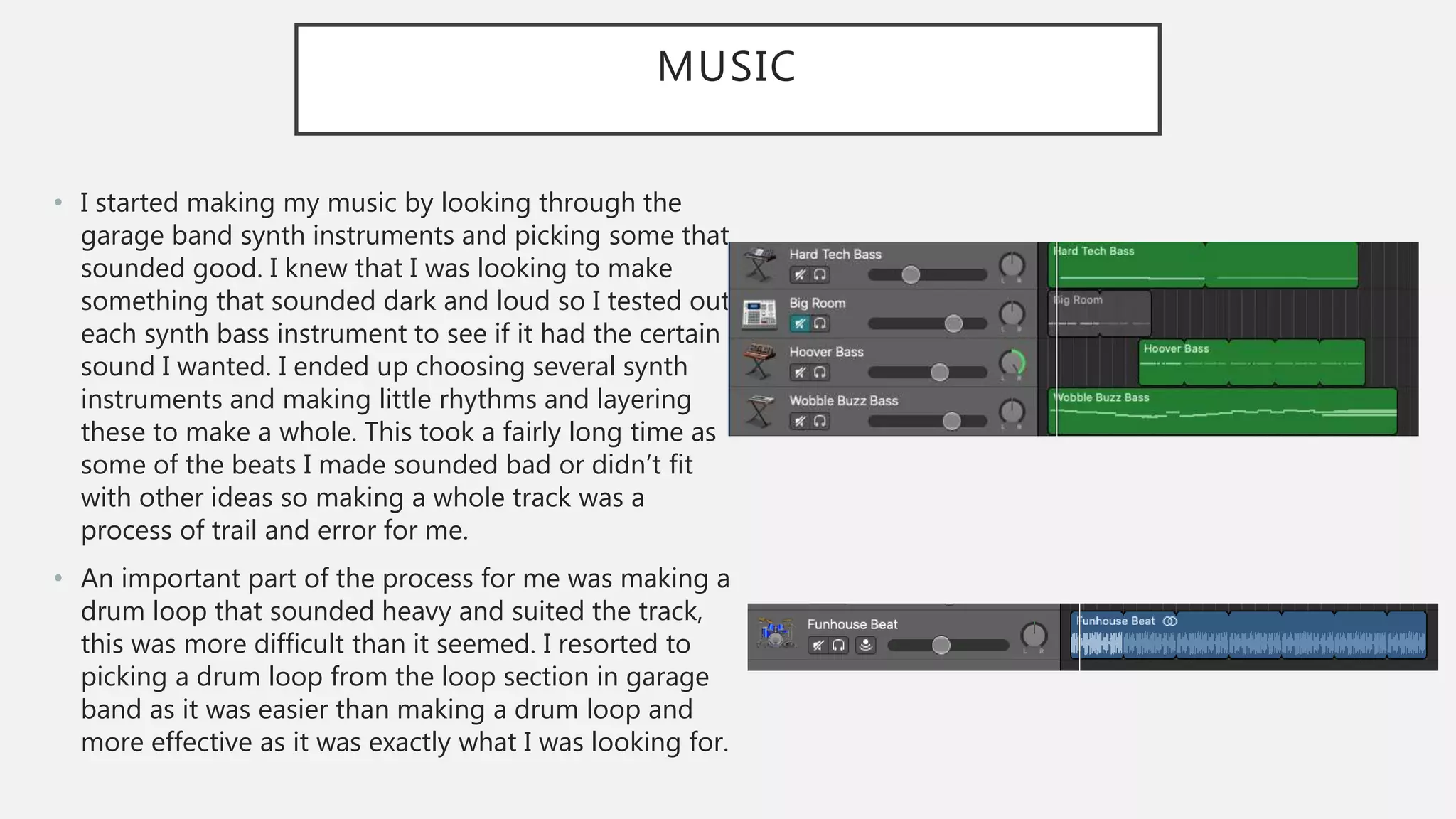
Task: Click the Wobble Buzz Bass keyboard icon
Action: click(759, 411)
